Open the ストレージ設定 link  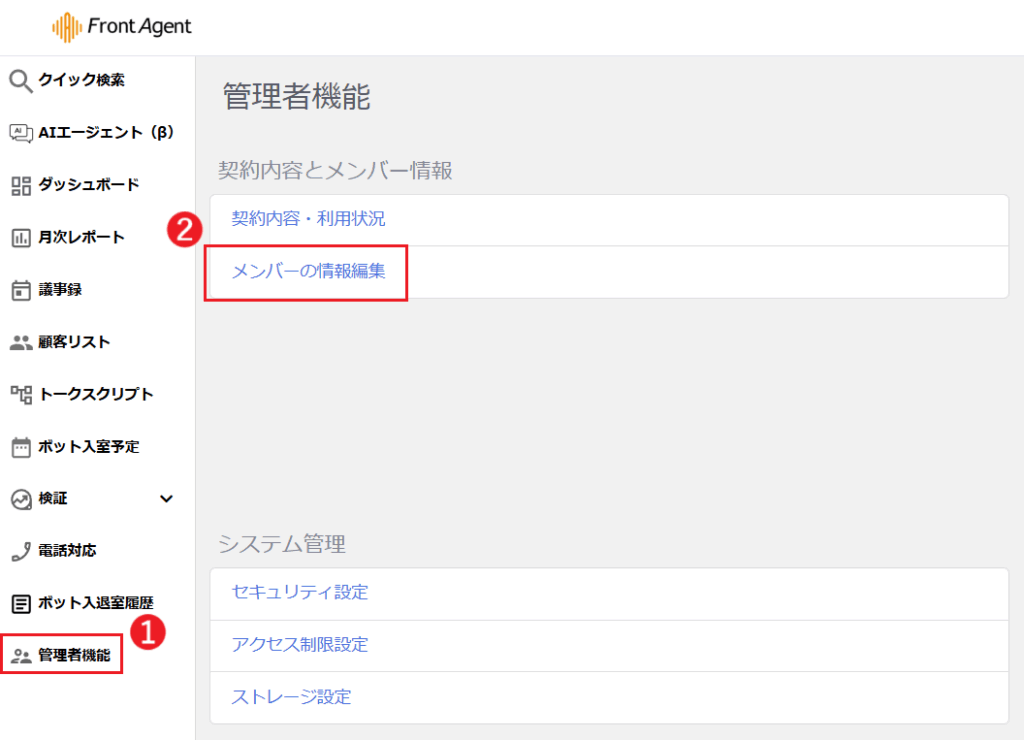coord(291,697)
